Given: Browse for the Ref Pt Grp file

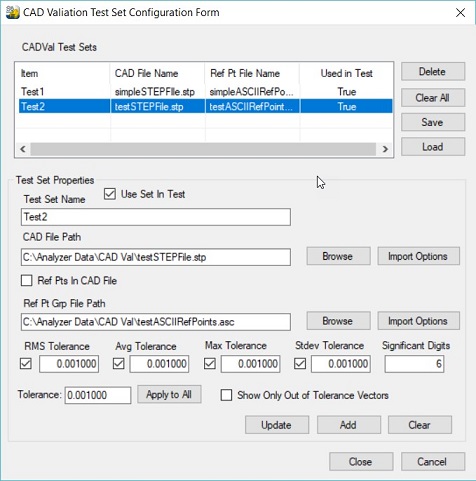Looking at the screenshot, I should pyautogui.click(x=338, y=321).
